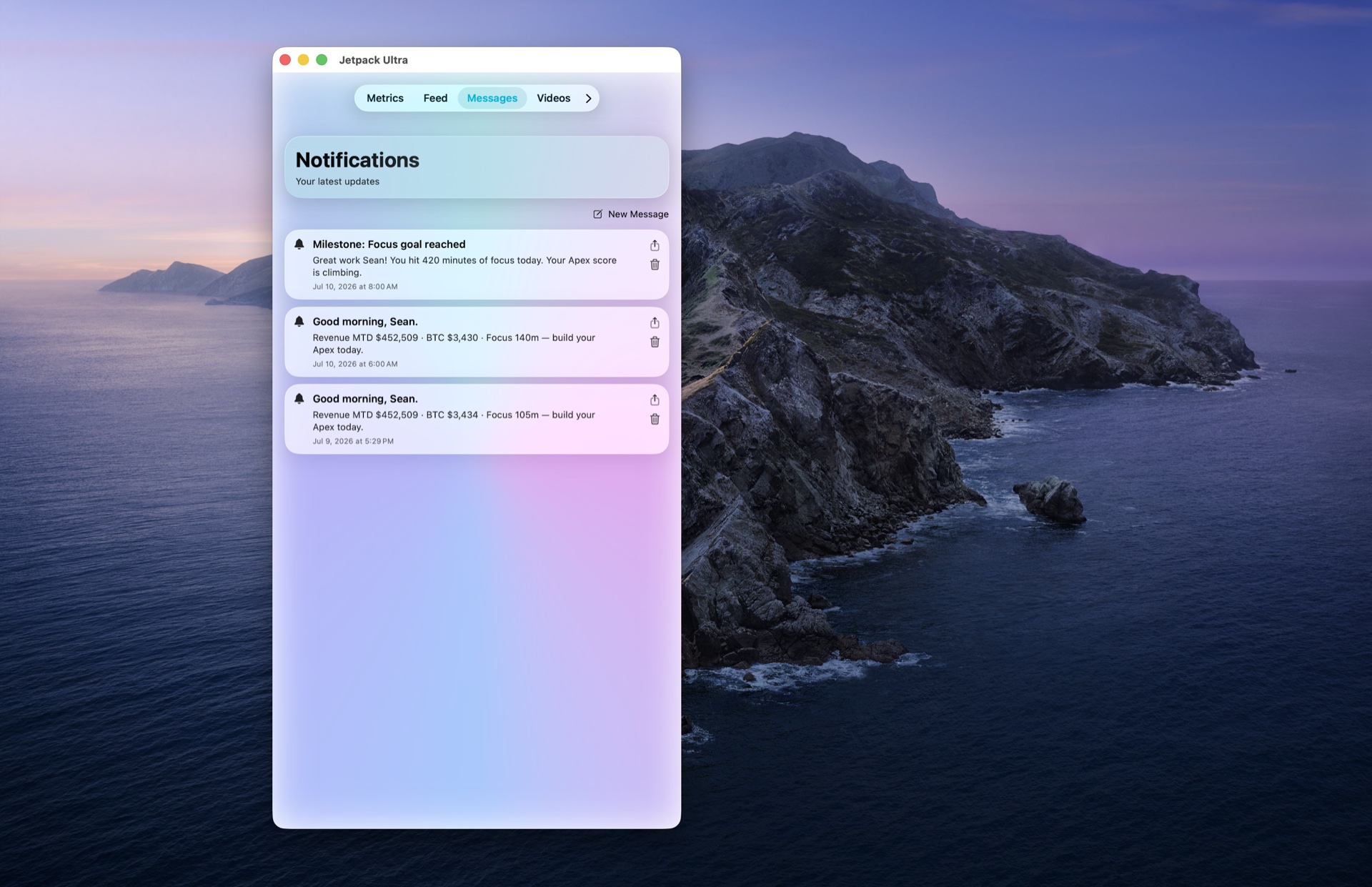Share the Milestone: Focus goal reached notification

click(x=655, y=245)
